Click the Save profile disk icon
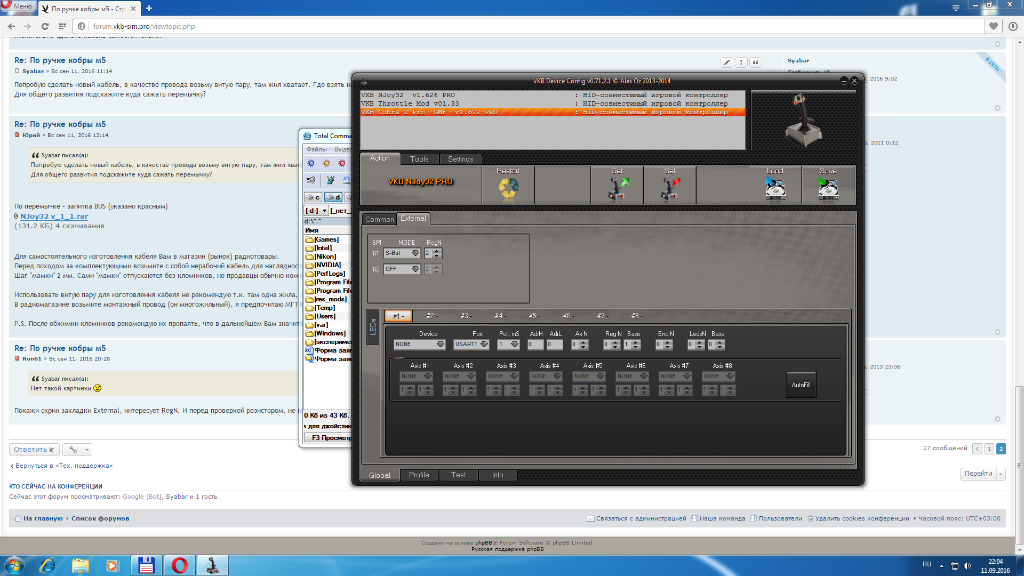This screenshot has height=576, width=1024. pos(827,185)
